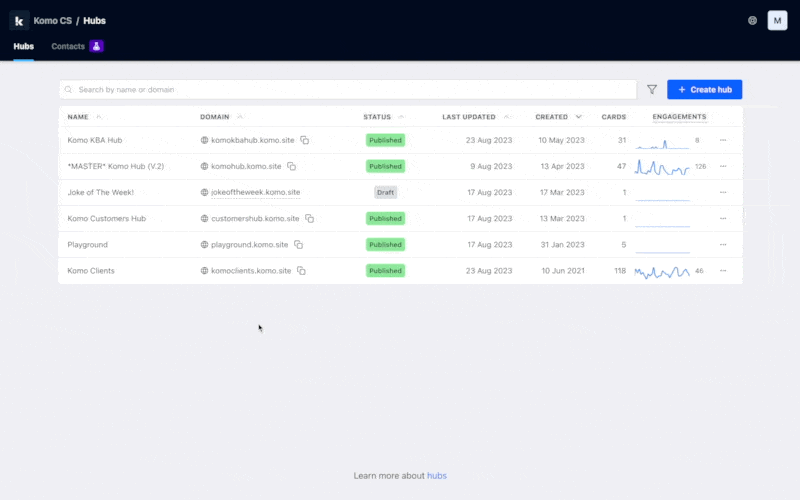Copy the komohub.komo.site domain
800x500 pixels.
coord(292,167)
